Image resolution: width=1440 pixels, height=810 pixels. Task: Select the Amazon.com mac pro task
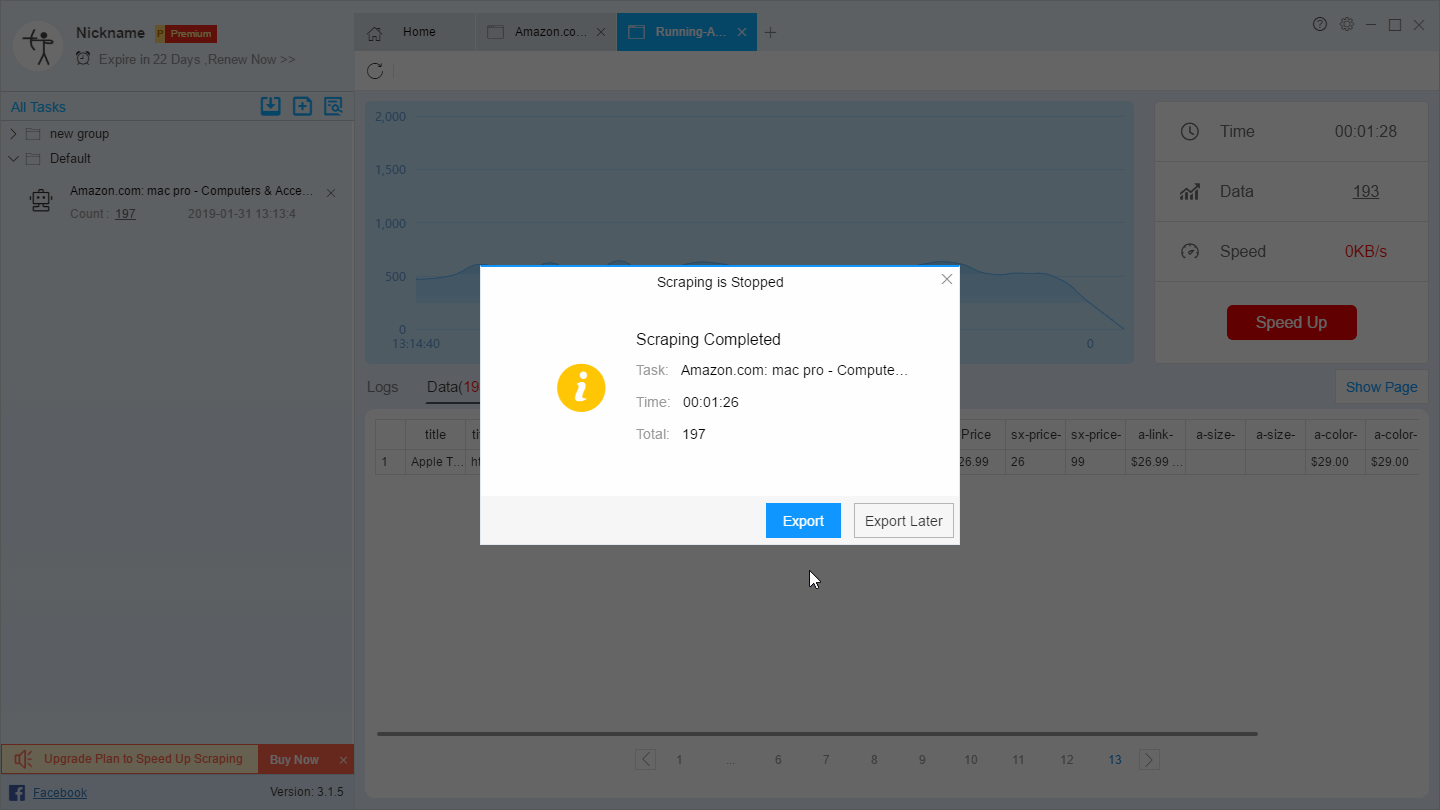tap(192, 191)
